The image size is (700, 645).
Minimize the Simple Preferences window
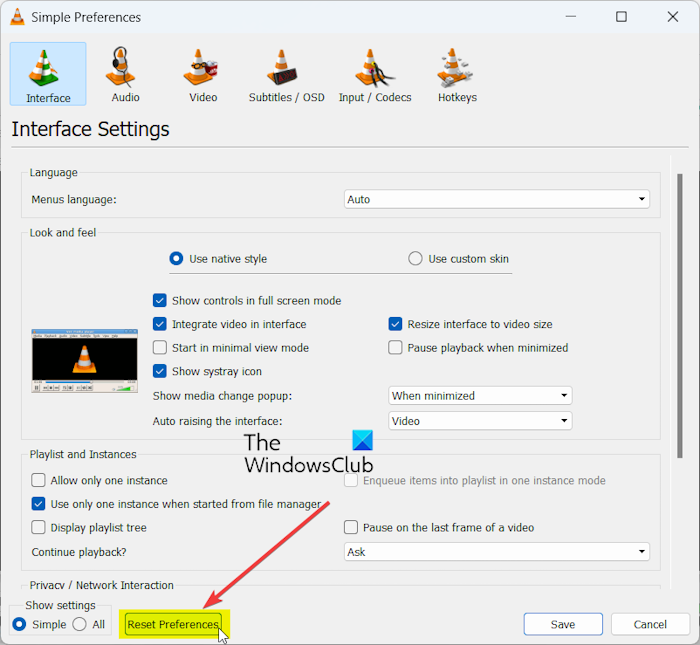click(571, 17)
